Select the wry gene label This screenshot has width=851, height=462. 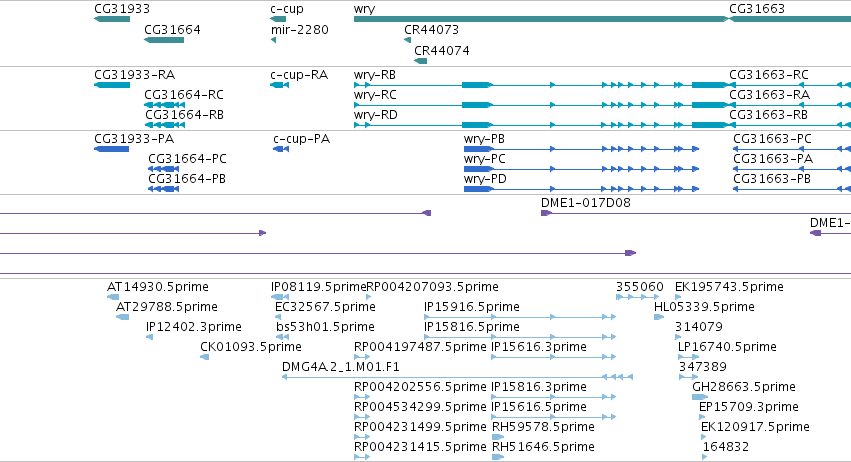pos(364,9)
